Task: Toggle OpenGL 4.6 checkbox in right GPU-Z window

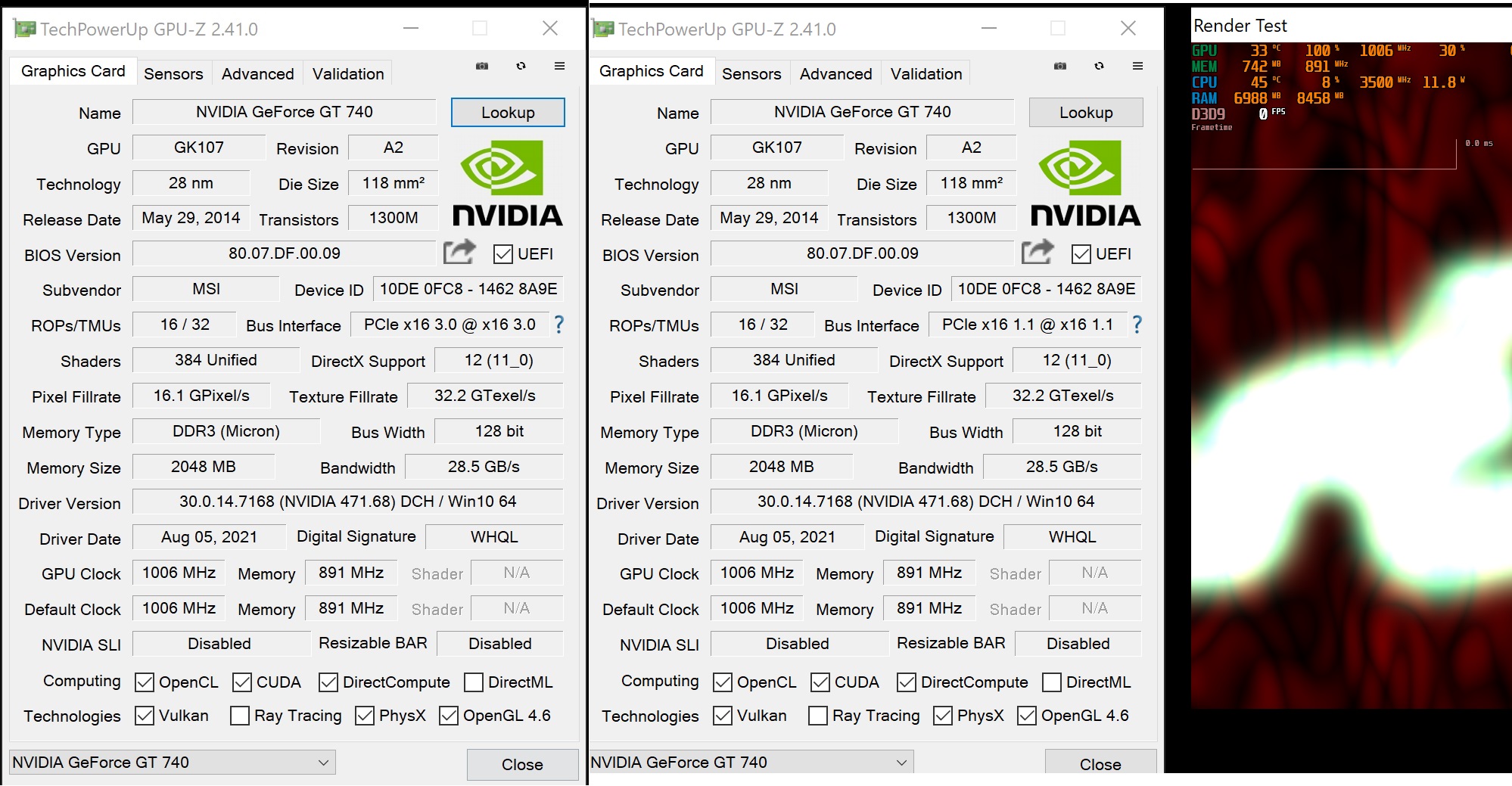Action: [x=1026, y=716]
